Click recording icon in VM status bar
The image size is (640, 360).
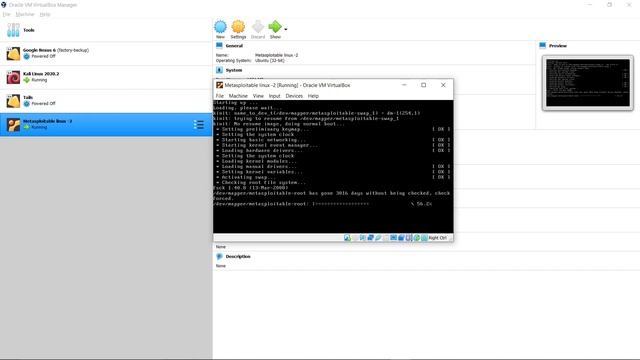pyautogui.click(x=401, y=238)
